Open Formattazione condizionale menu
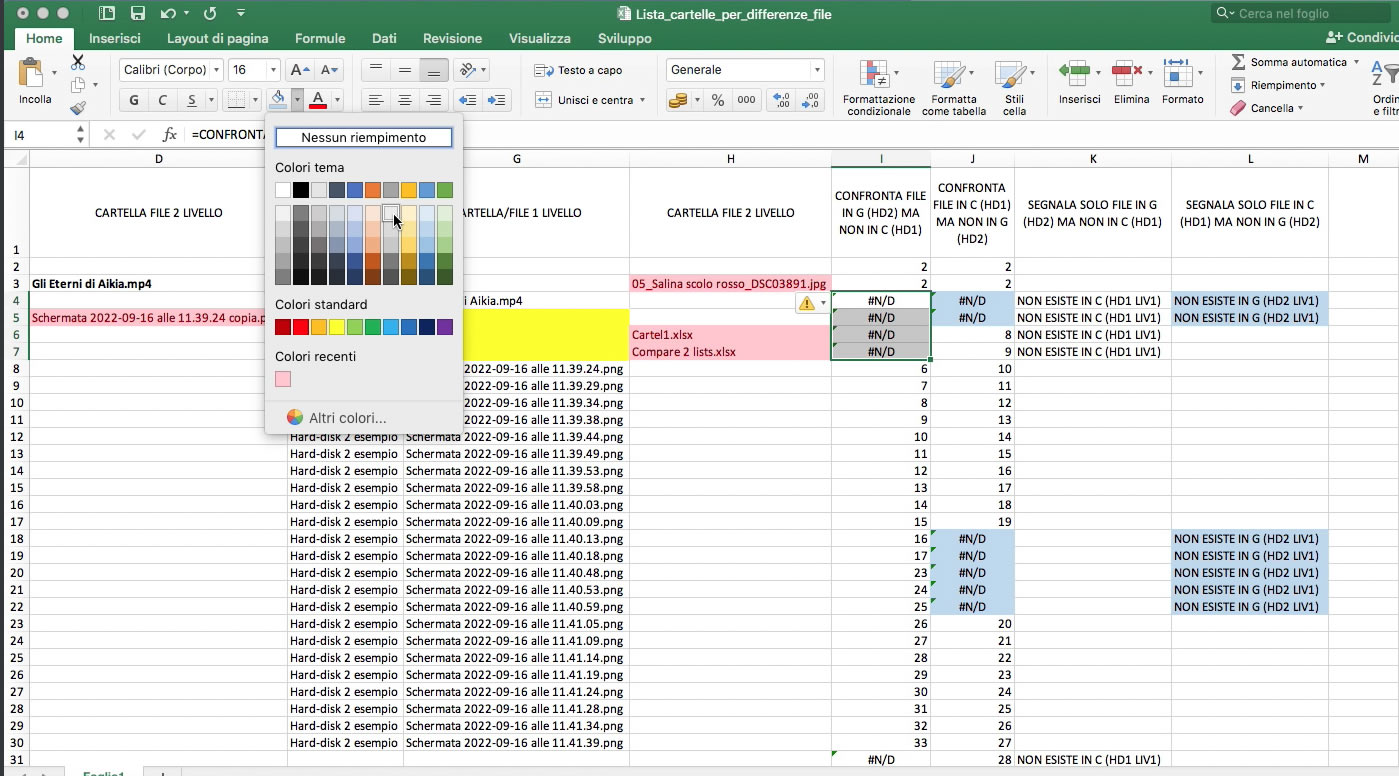Viewport: 1399px width, 776px height. point(878,87)
